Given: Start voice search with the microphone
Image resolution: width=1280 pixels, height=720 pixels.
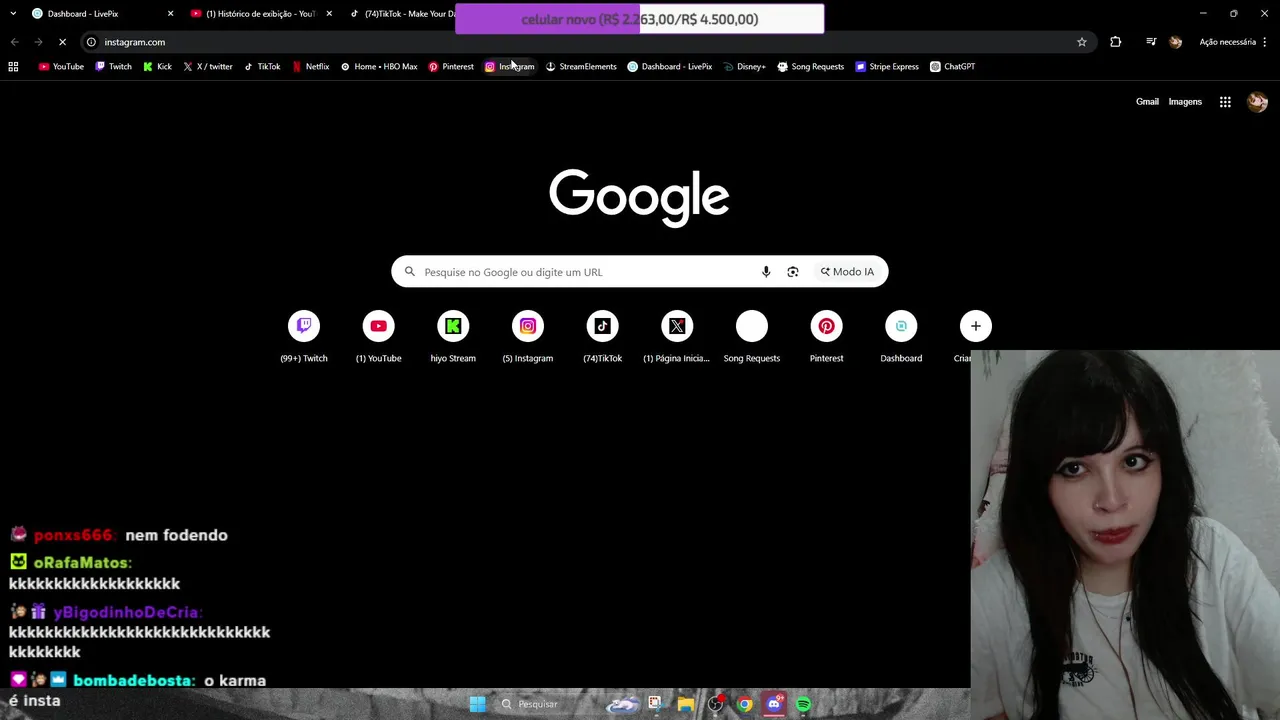Looking at the screenshot, I should tap(766, 272).
